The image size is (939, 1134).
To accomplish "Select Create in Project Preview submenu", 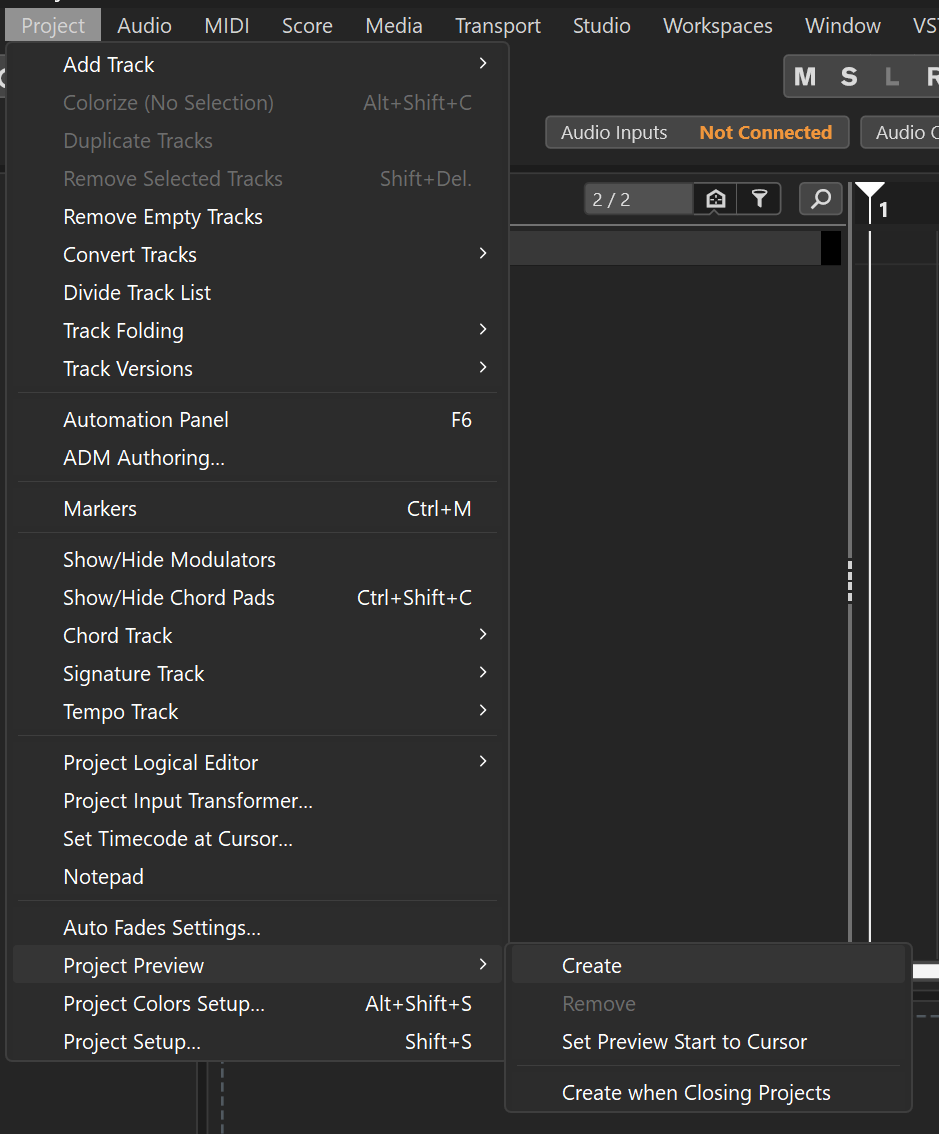I will (x=592, y=966).
